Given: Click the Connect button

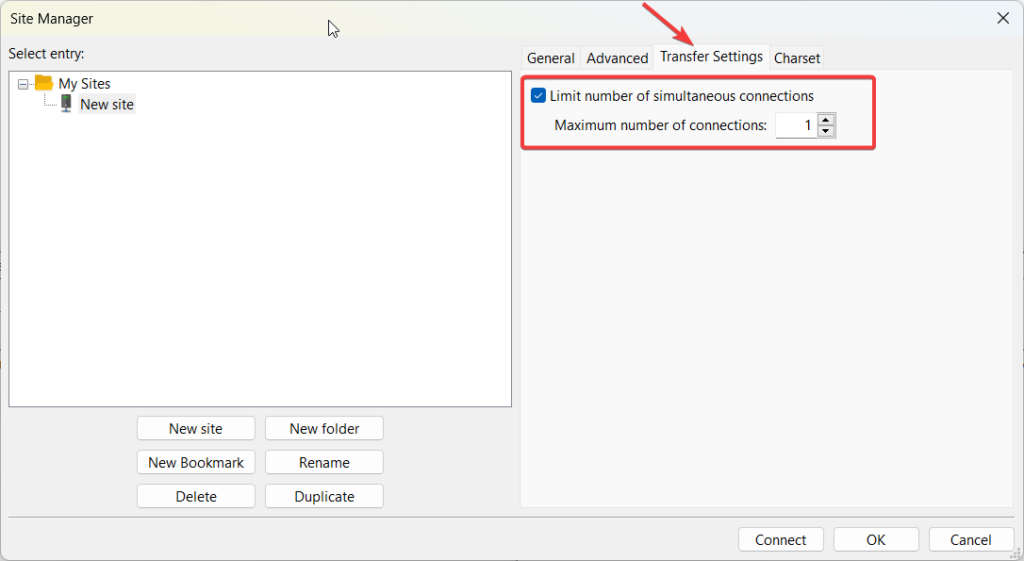Looking at the screenshot, I should coord(780,540).
